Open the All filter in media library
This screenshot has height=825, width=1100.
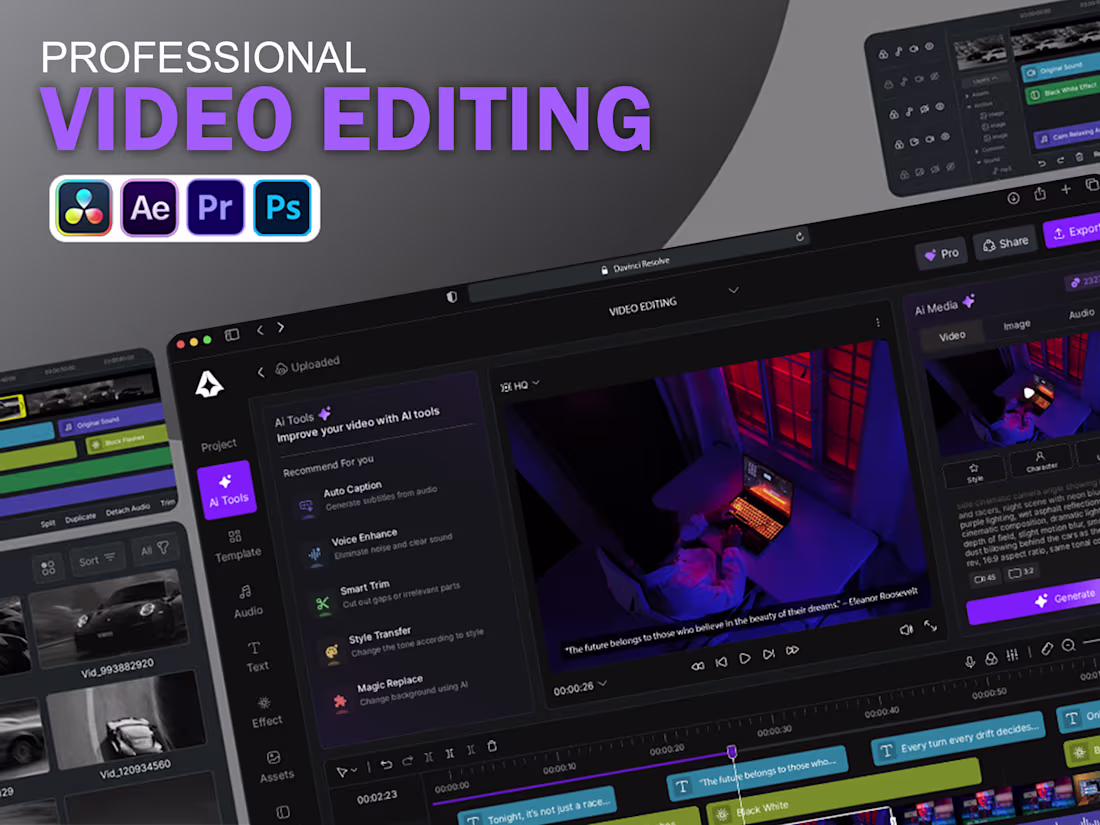[x=155, y=549]
